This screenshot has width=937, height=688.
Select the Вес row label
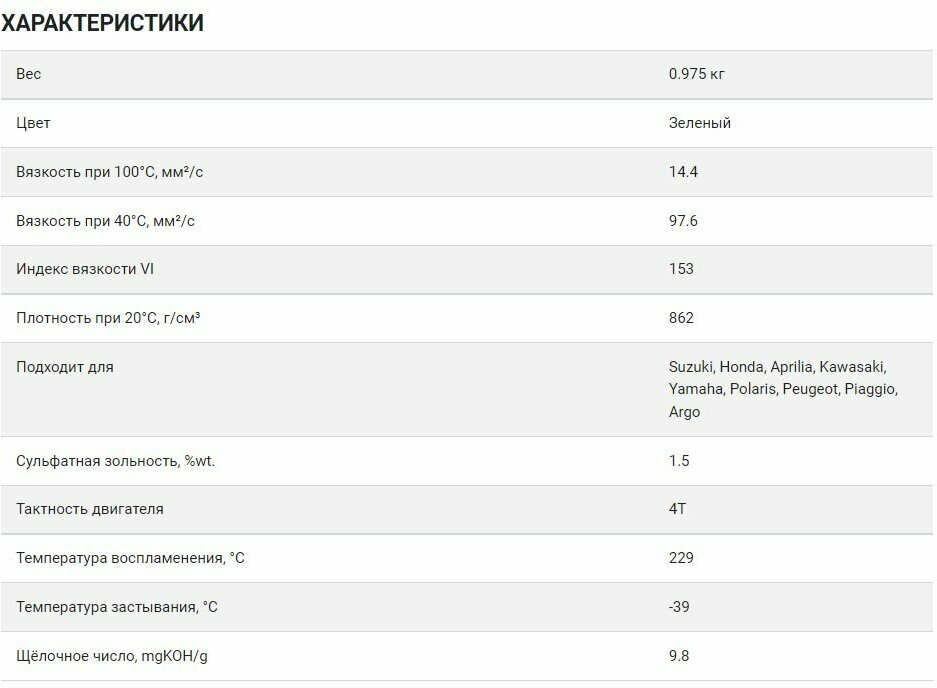coord(29,74)
